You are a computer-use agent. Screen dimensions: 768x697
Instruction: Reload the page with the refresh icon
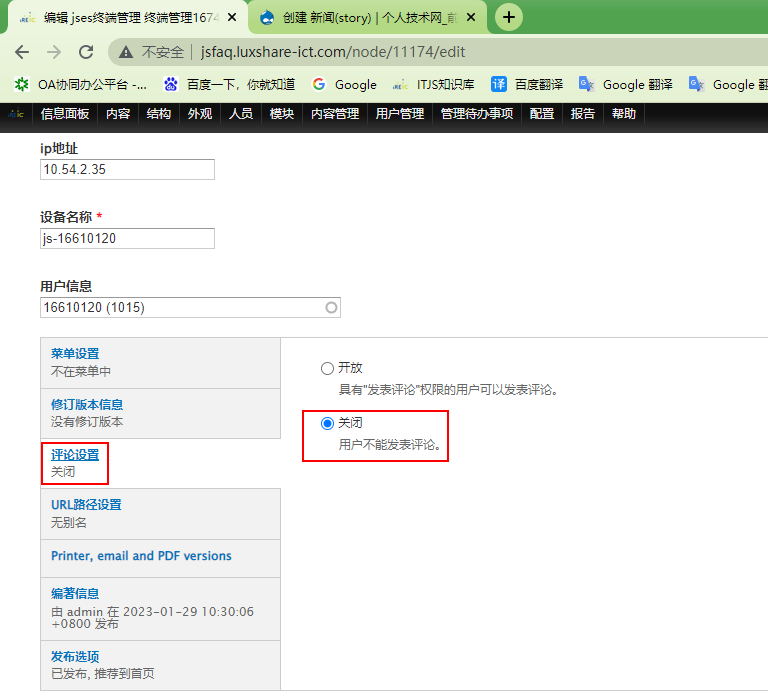coord(86,52)
